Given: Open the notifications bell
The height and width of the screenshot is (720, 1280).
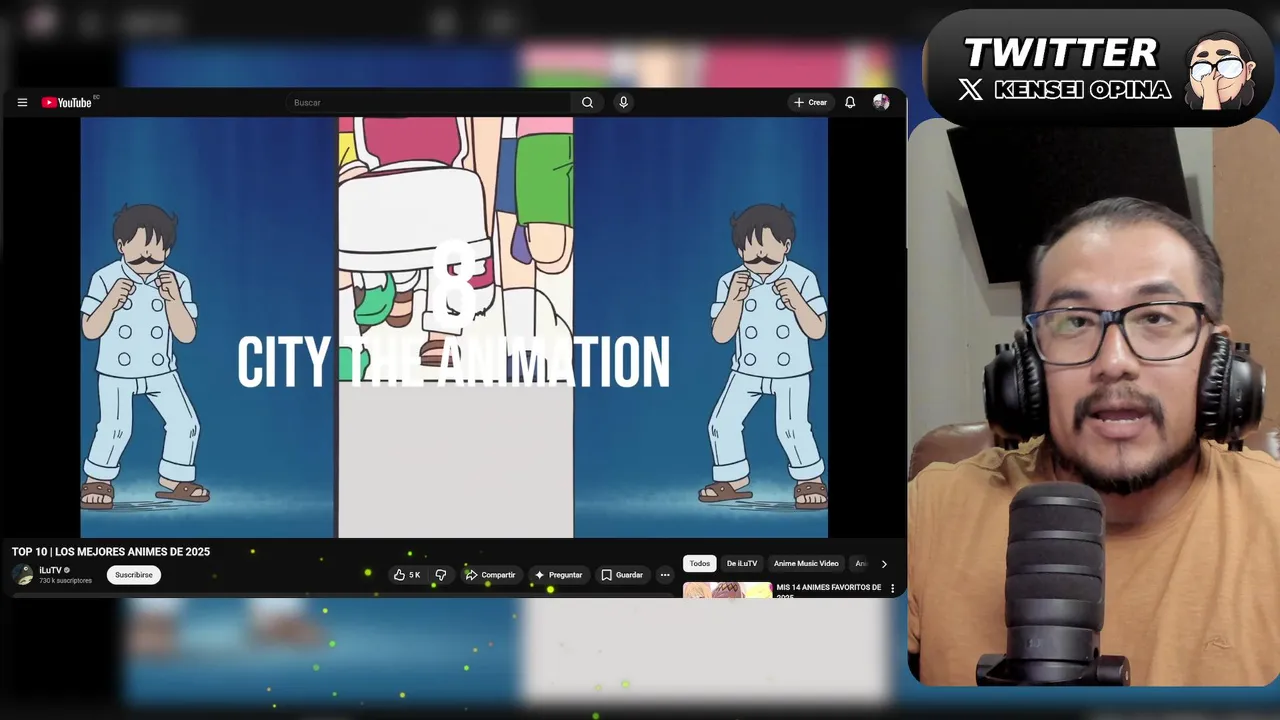Looking at the screenshot, I should pyautogui.click(x=850, y=102).
